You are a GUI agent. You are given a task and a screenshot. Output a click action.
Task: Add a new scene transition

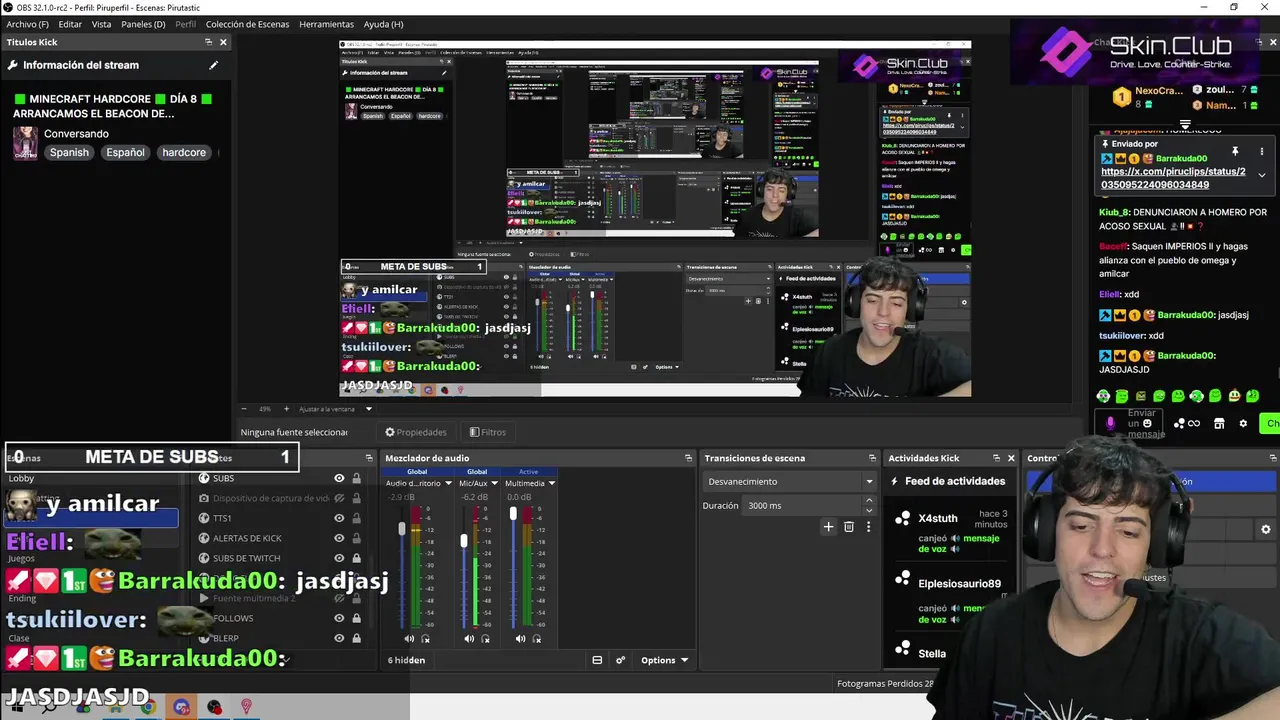pyautogui.click(x=828, y=527)
